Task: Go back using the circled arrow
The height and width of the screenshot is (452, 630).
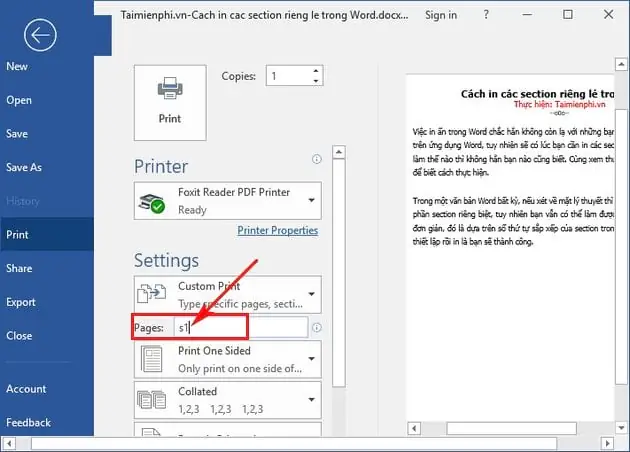Action: tap(40, 35)
